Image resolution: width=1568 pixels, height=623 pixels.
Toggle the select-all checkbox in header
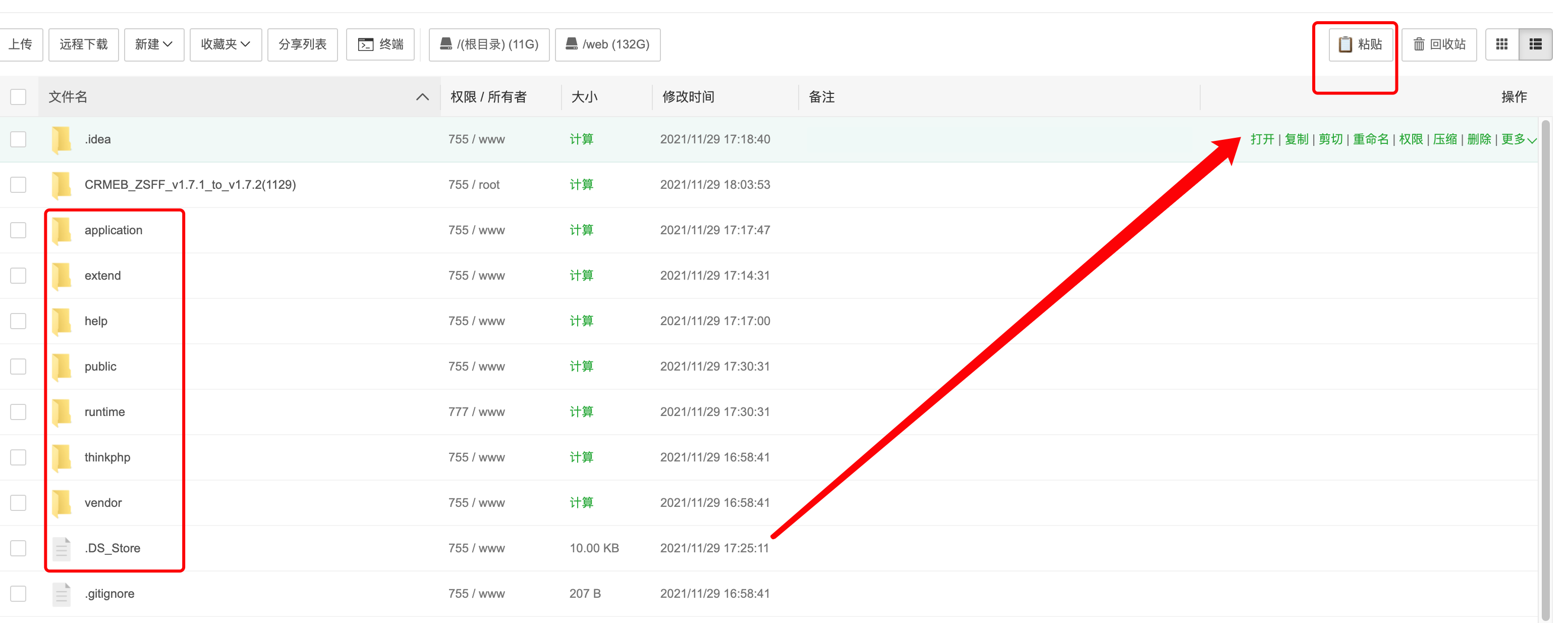[18, 97]
